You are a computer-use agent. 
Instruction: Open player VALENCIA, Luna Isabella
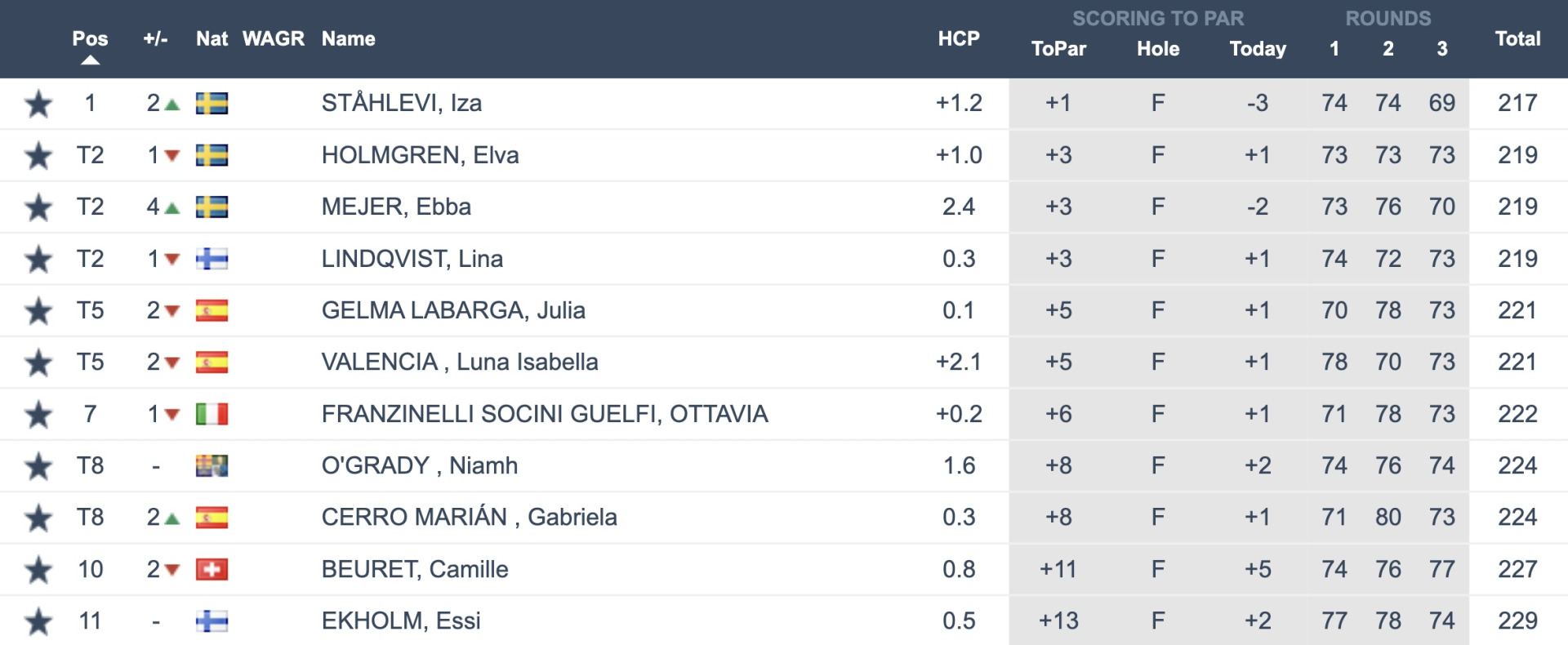[x=460, y=362]
